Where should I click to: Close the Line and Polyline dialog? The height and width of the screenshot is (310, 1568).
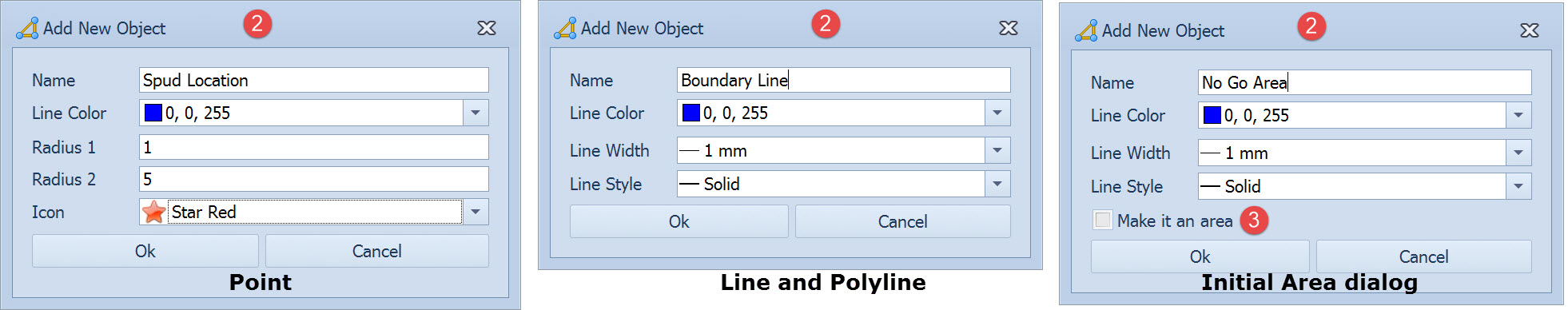(x=1009, y=28)
